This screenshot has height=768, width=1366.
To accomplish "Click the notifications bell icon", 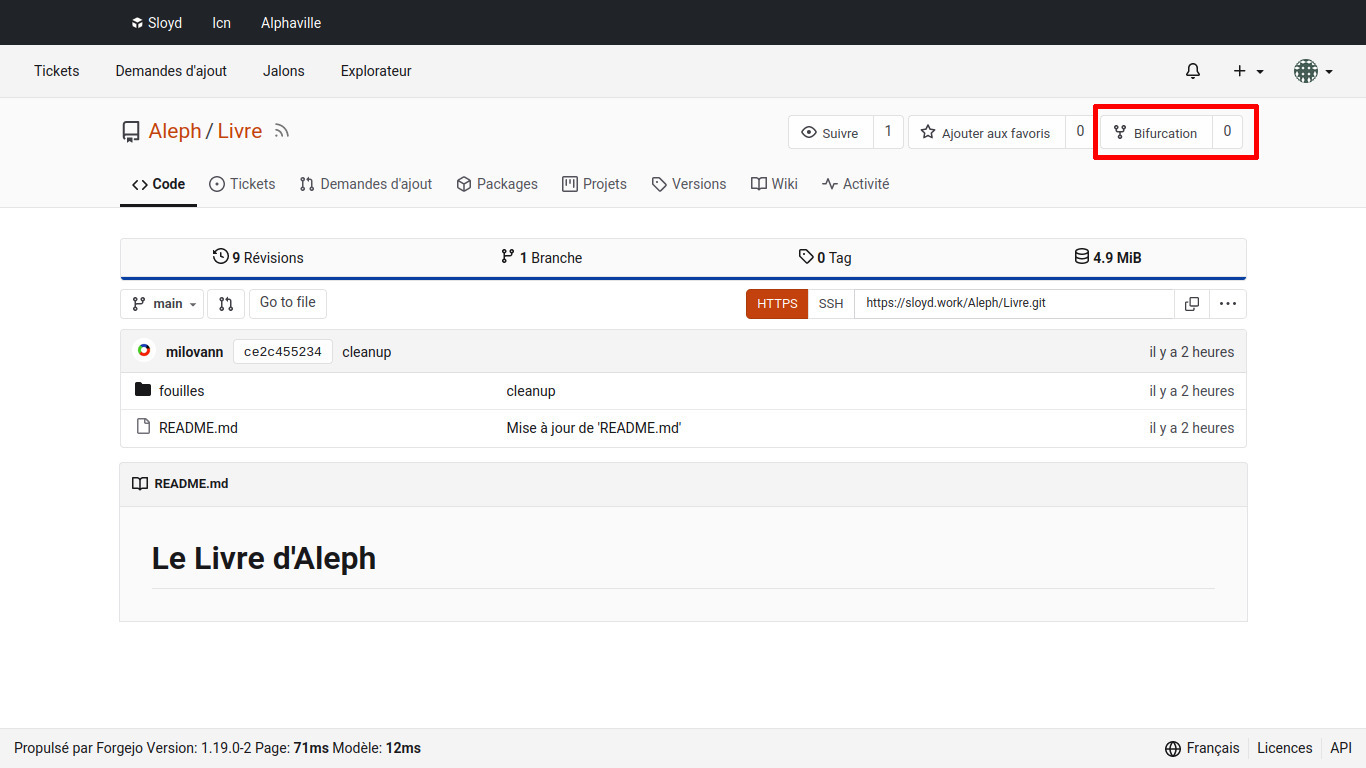I will coord(1192,71).
